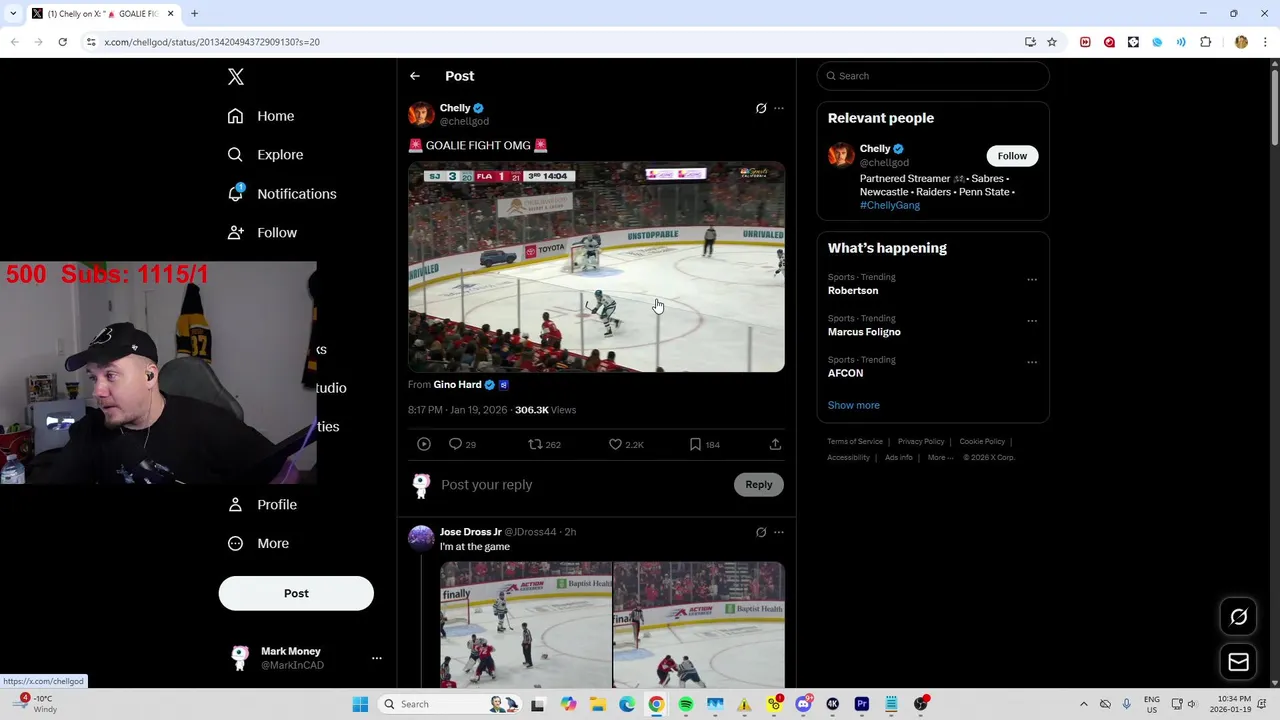This screenshot has width=1280, height=720.
Task: Click video play stats icon under post
Action: (424, 444)
